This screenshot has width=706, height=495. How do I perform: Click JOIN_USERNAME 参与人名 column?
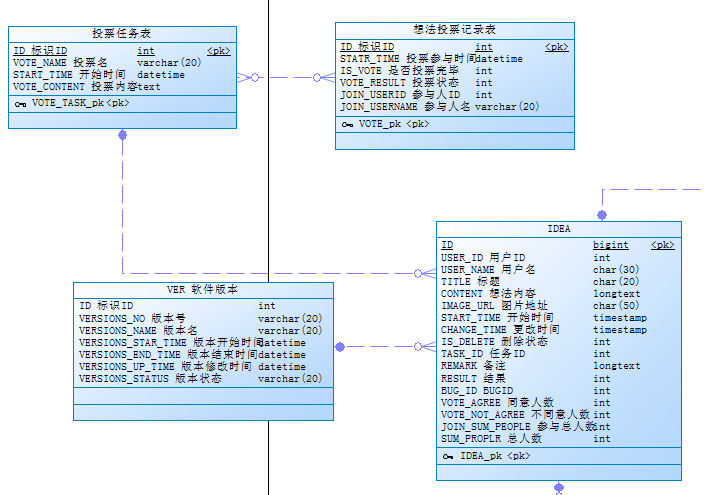click(x=405, y=107)
